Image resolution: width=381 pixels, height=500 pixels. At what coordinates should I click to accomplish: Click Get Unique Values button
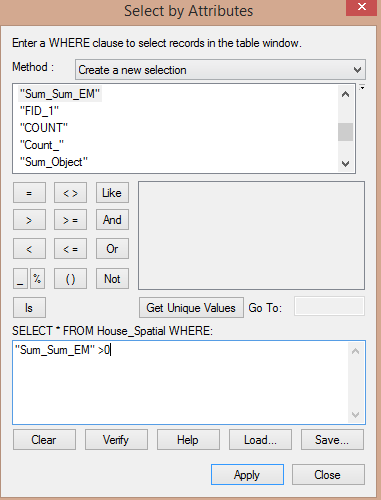(x=191, y=308)
